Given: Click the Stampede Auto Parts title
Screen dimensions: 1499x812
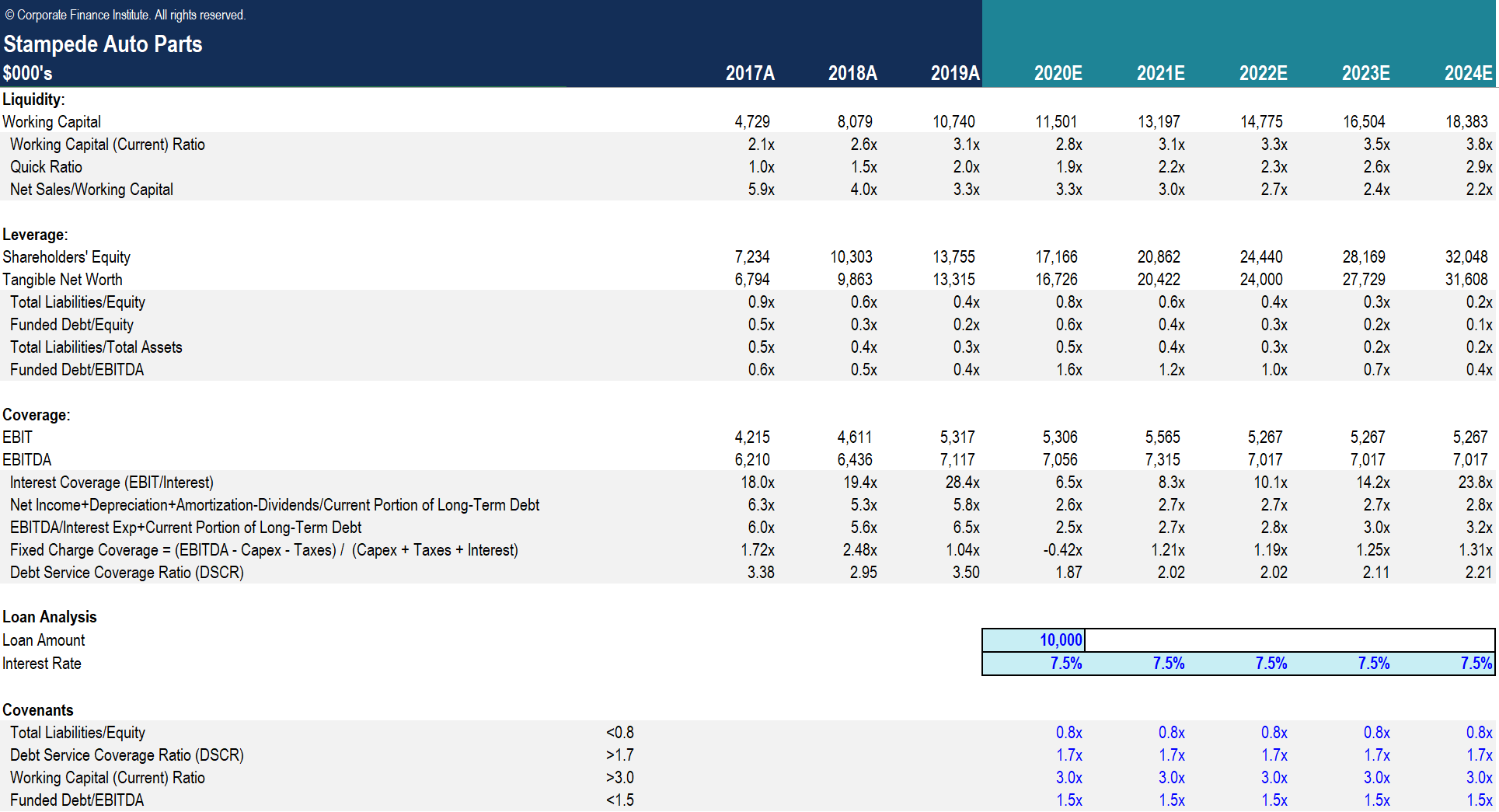Looking at the screenshot, I should pyautogui.click(x=103, y=44).
